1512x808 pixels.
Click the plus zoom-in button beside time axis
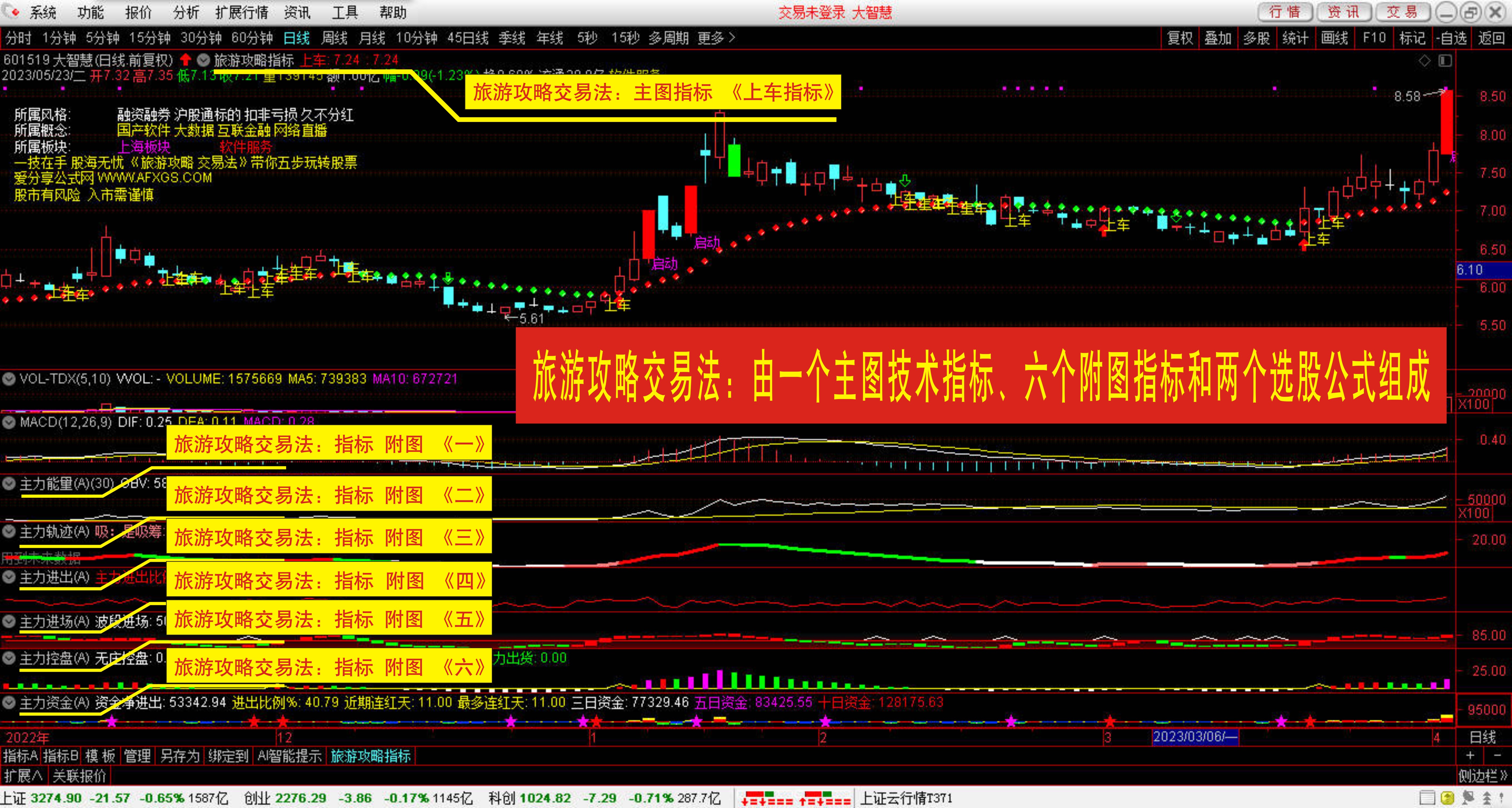[1470, 756]
